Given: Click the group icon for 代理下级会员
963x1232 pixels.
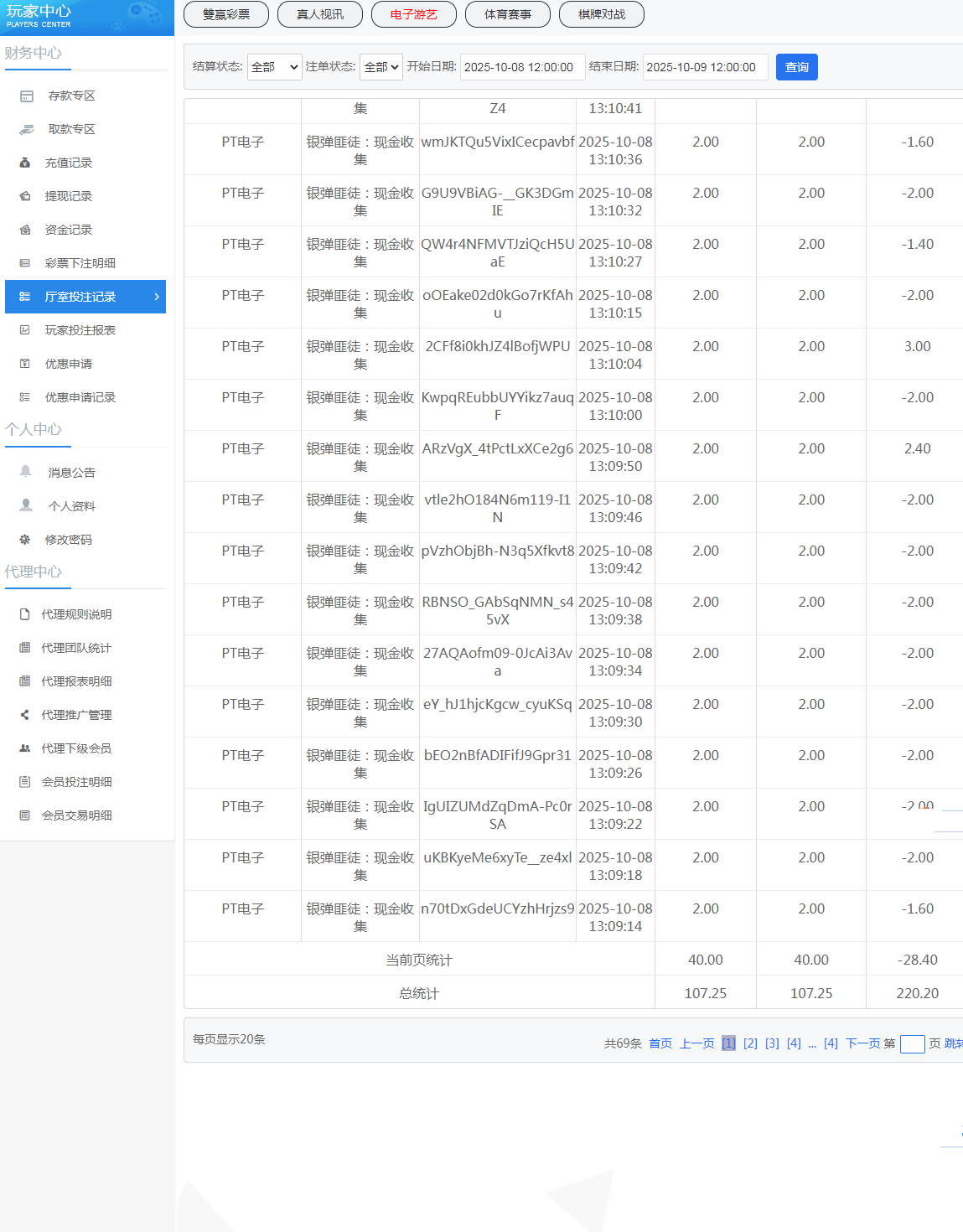Looking at the screenshot, I should 25,748.
